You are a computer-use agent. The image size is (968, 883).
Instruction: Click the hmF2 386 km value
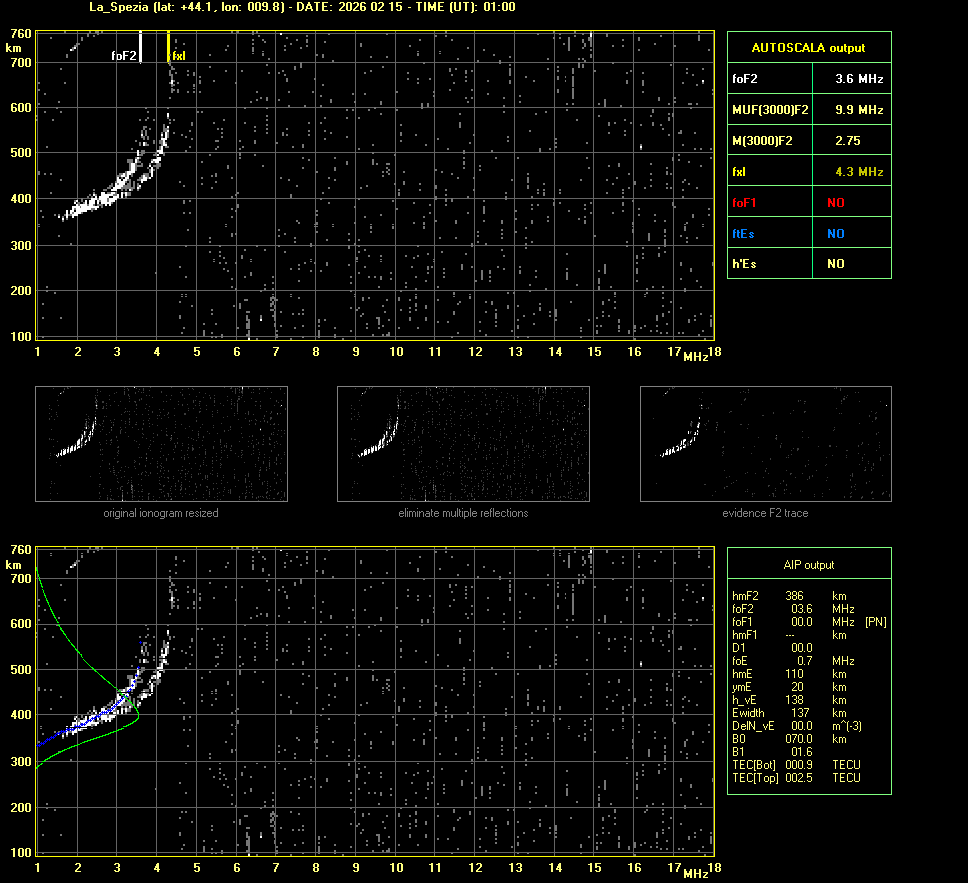coord(795,596)
